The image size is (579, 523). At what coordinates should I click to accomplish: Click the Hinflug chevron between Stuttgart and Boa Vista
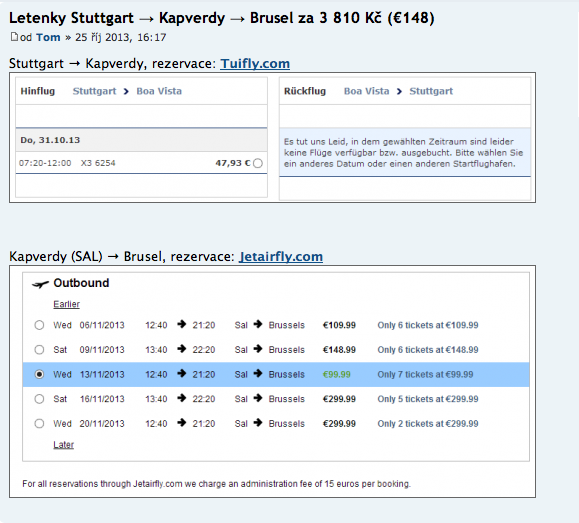pos(126,91)
